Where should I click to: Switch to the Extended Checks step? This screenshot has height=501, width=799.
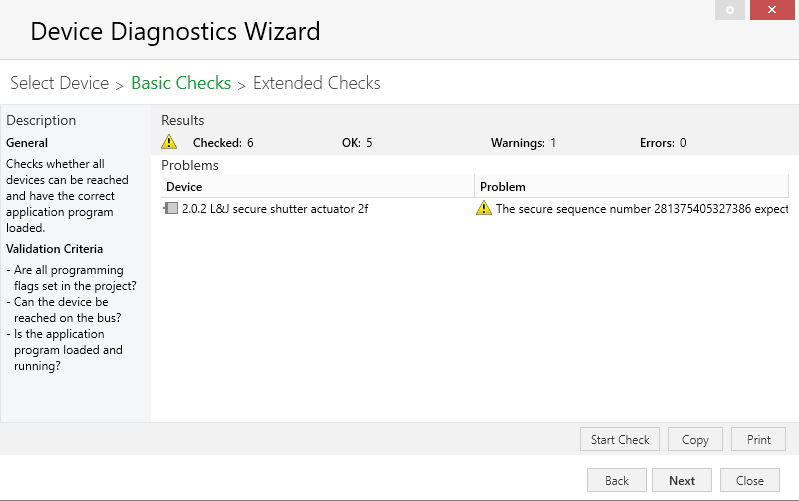pos(316,83)
